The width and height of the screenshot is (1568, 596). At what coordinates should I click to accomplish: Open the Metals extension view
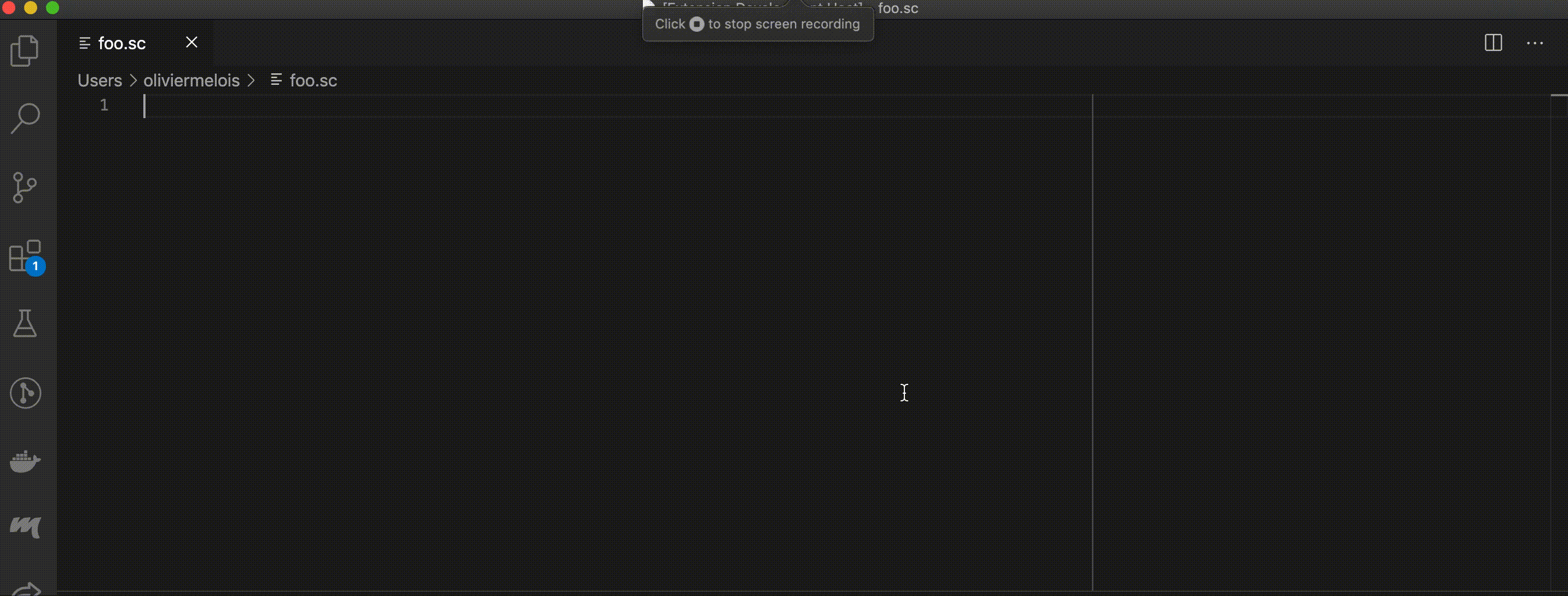(x=25, y=527)
